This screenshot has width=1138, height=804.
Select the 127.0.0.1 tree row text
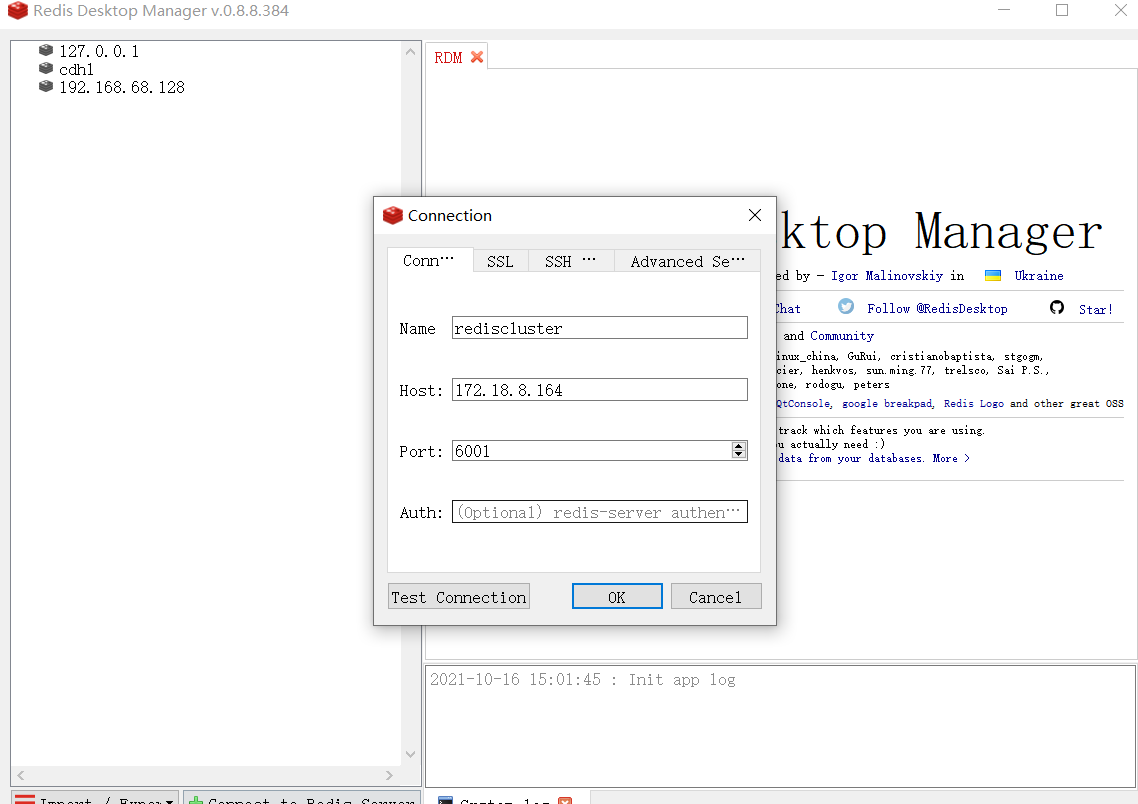[99, 52]
